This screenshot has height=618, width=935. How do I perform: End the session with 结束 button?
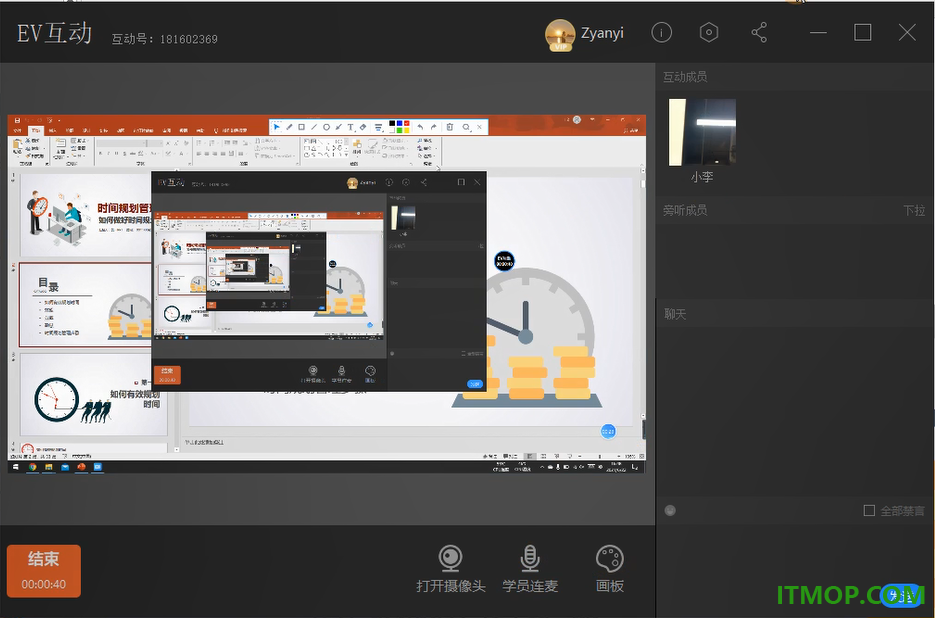pyautogui.click(x=44, y=571)
